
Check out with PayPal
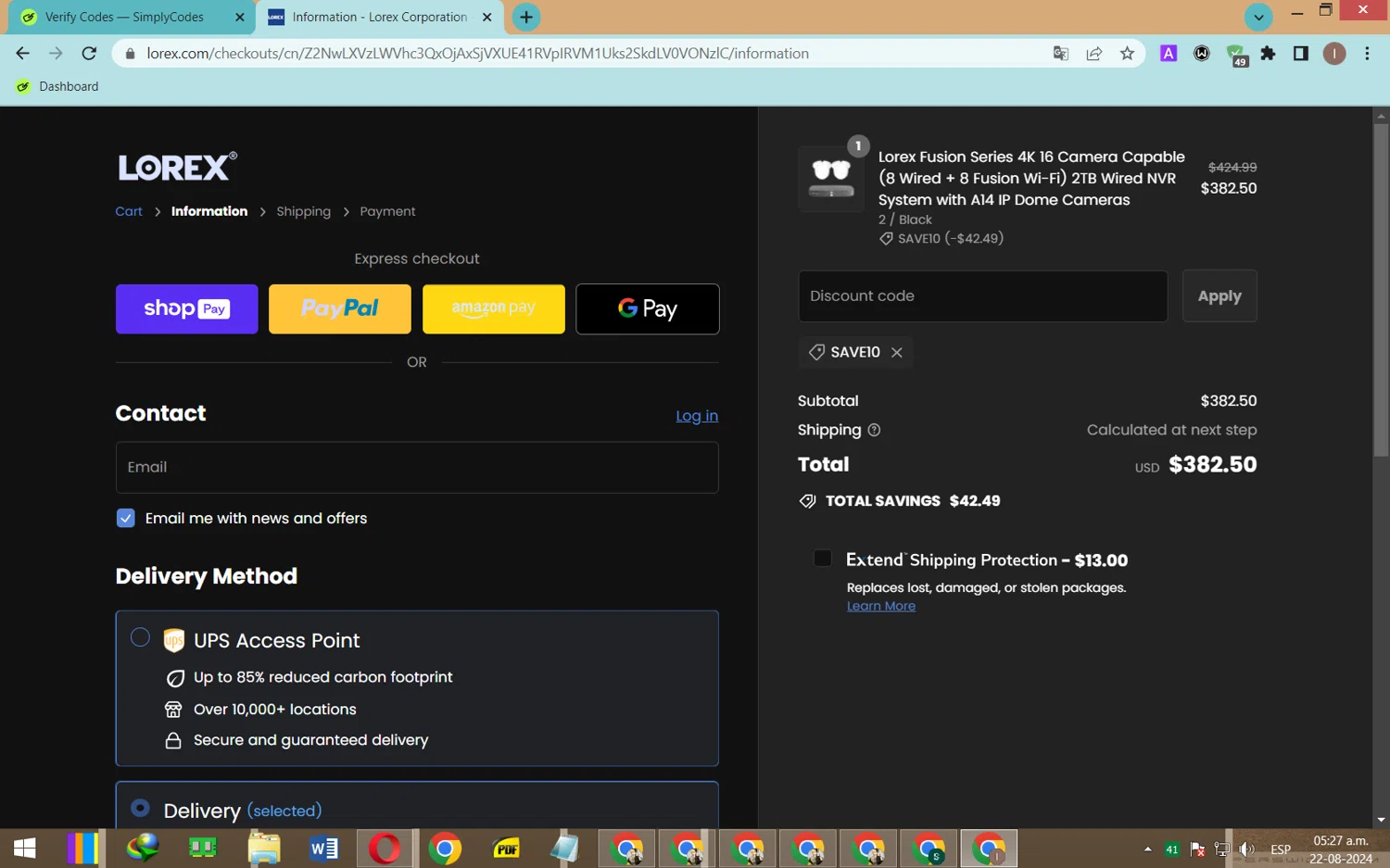click(x=340, y=308)
